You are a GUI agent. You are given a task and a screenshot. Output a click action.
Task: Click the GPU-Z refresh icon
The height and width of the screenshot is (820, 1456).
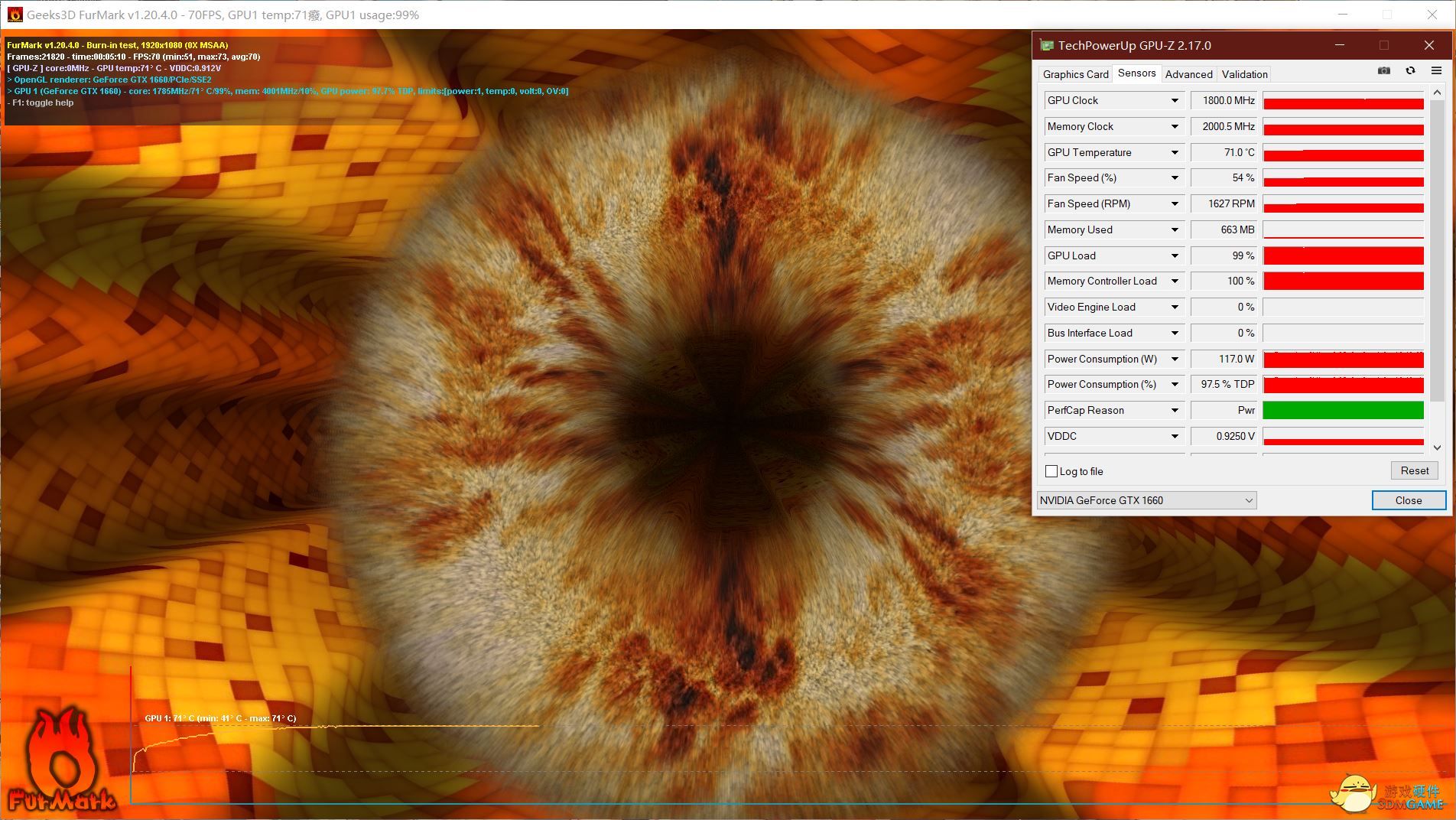click(1410, 70)
